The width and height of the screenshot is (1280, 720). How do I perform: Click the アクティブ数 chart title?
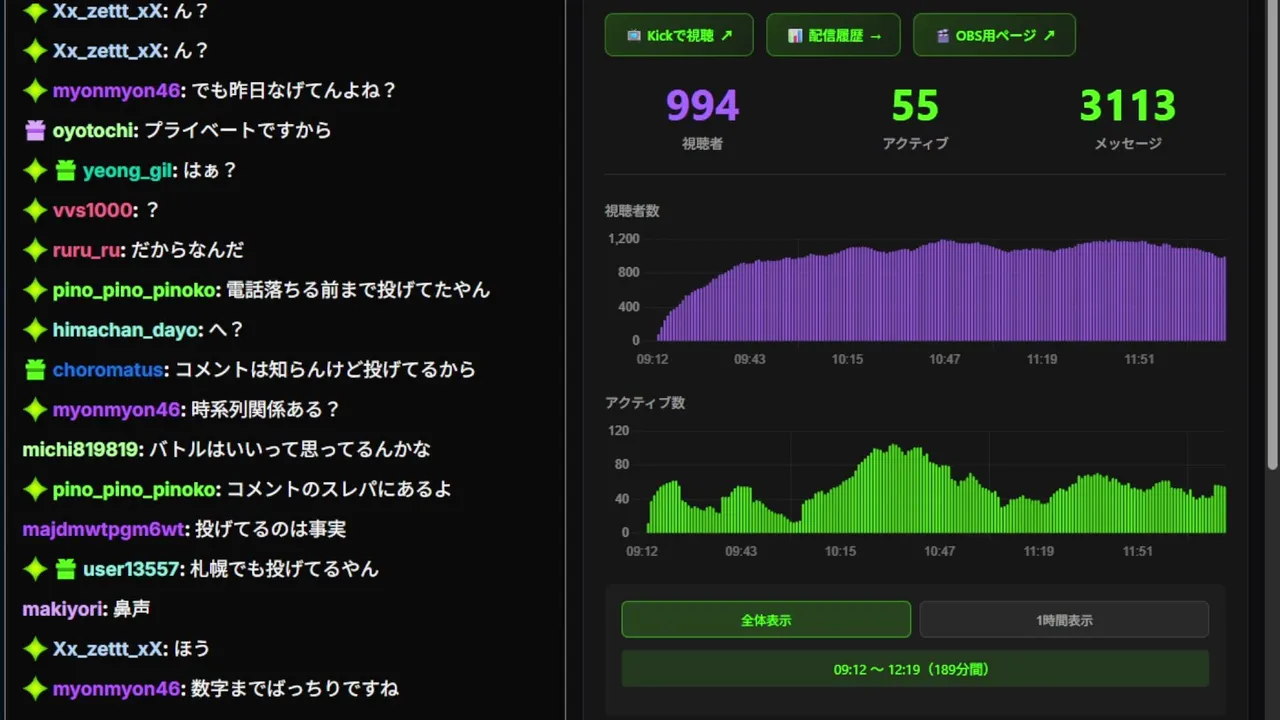coord(645,403)
